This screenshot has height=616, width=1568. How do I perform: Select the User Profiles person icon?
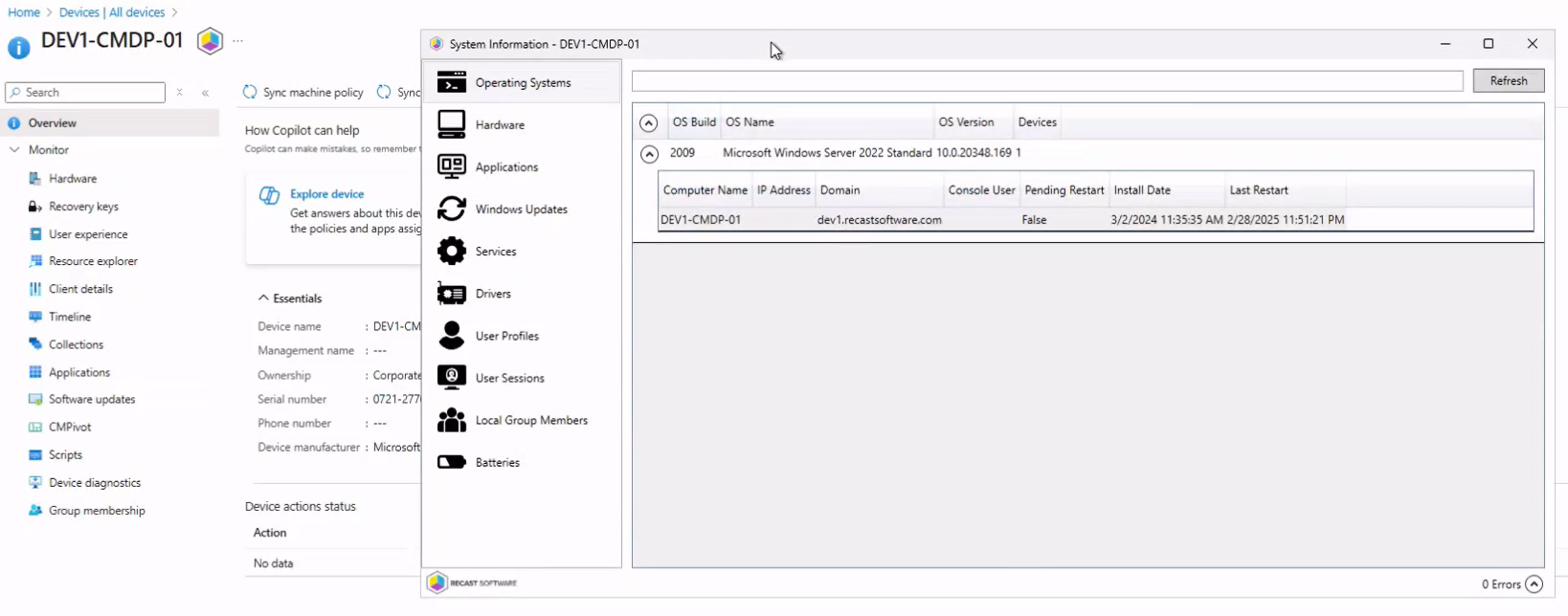click(x=452, y=335)
